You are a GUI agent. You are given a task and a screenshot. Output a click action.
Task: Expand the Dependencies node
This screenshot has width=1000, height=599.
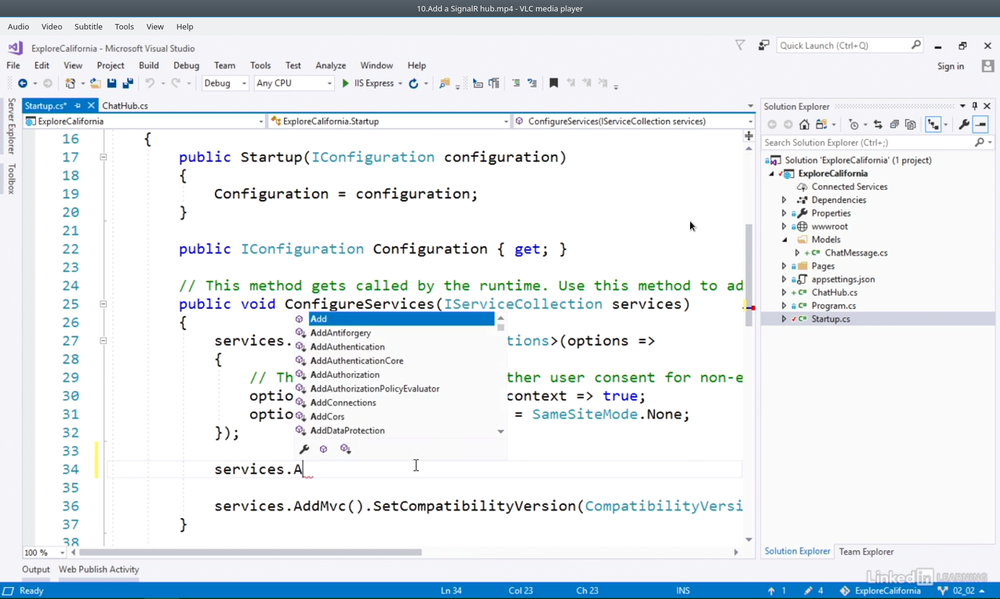coord(784,200)
